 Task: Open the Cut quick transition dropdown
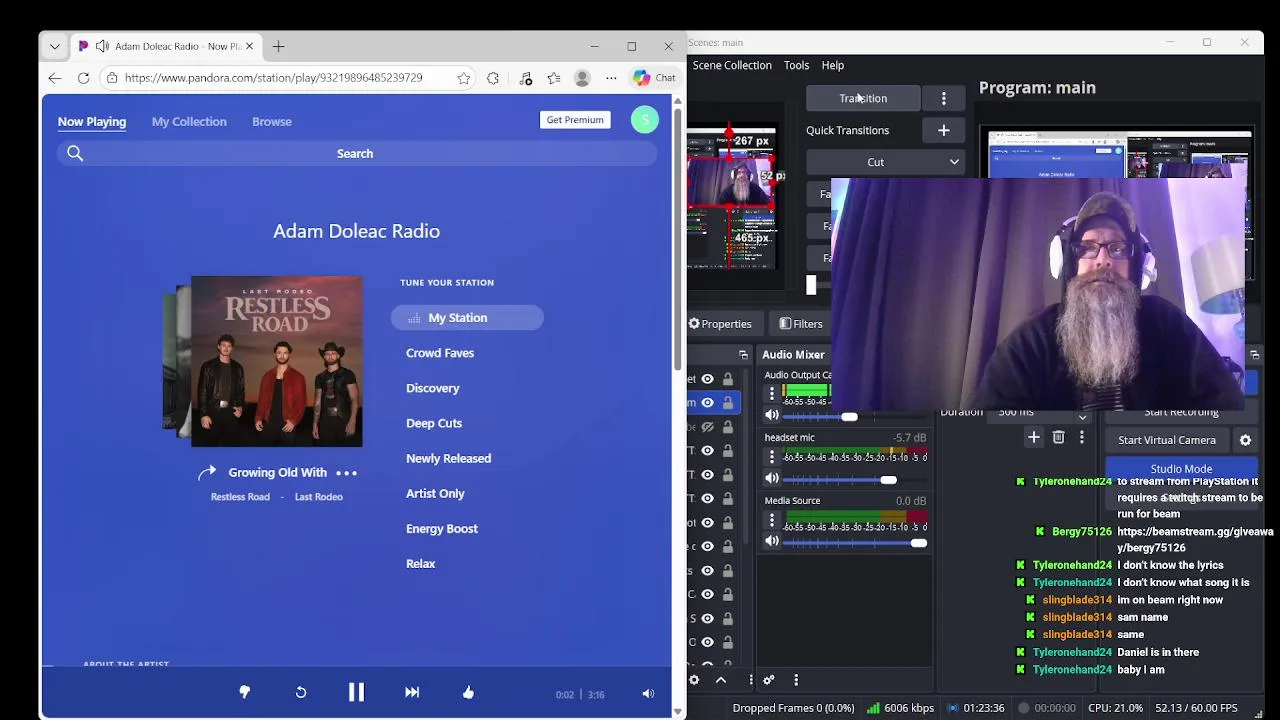pyautogui.click(x=885, y=162)
